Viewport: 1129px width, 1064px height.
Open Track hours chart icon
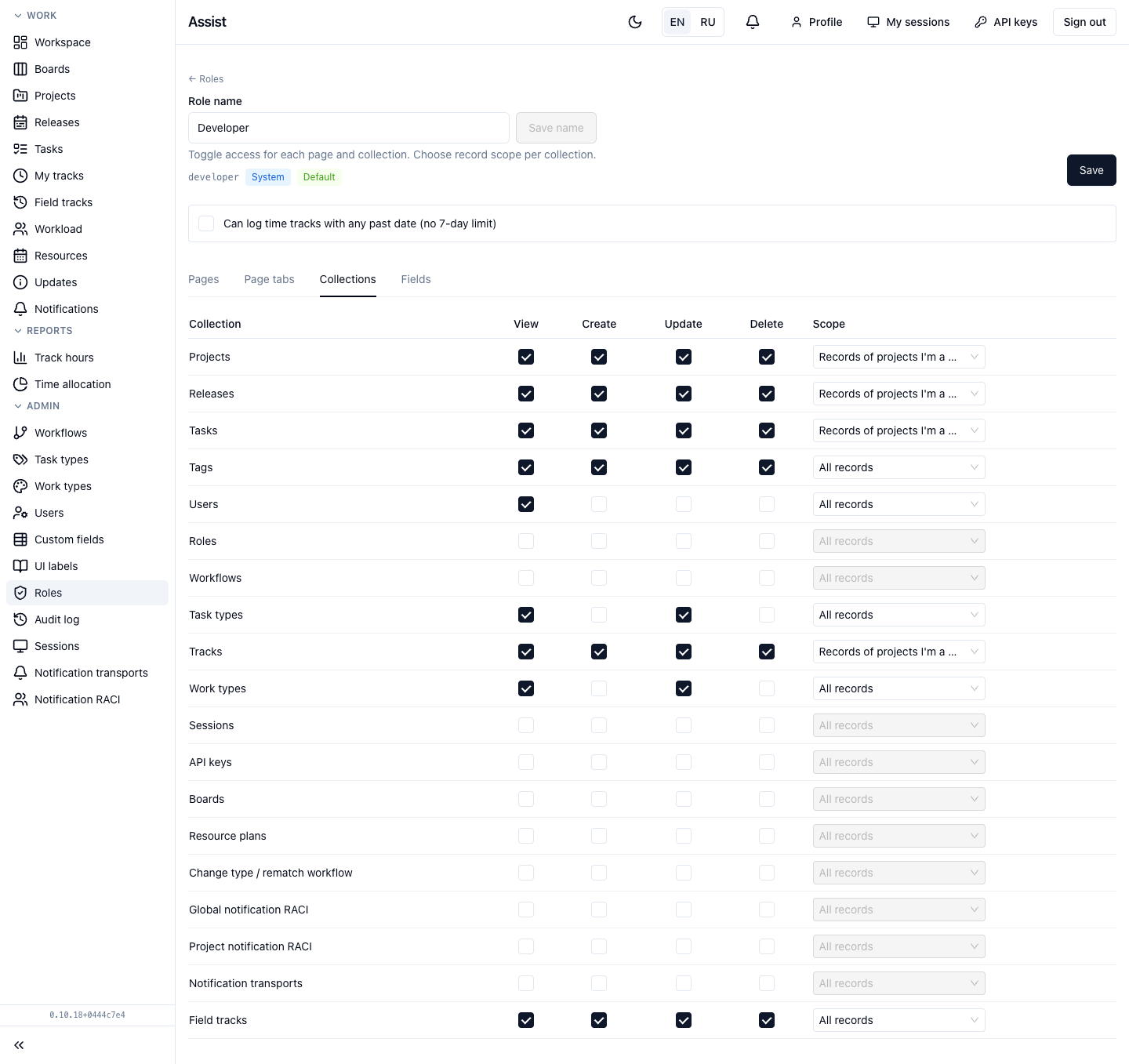pyautogui.click(x=20, y=358)
